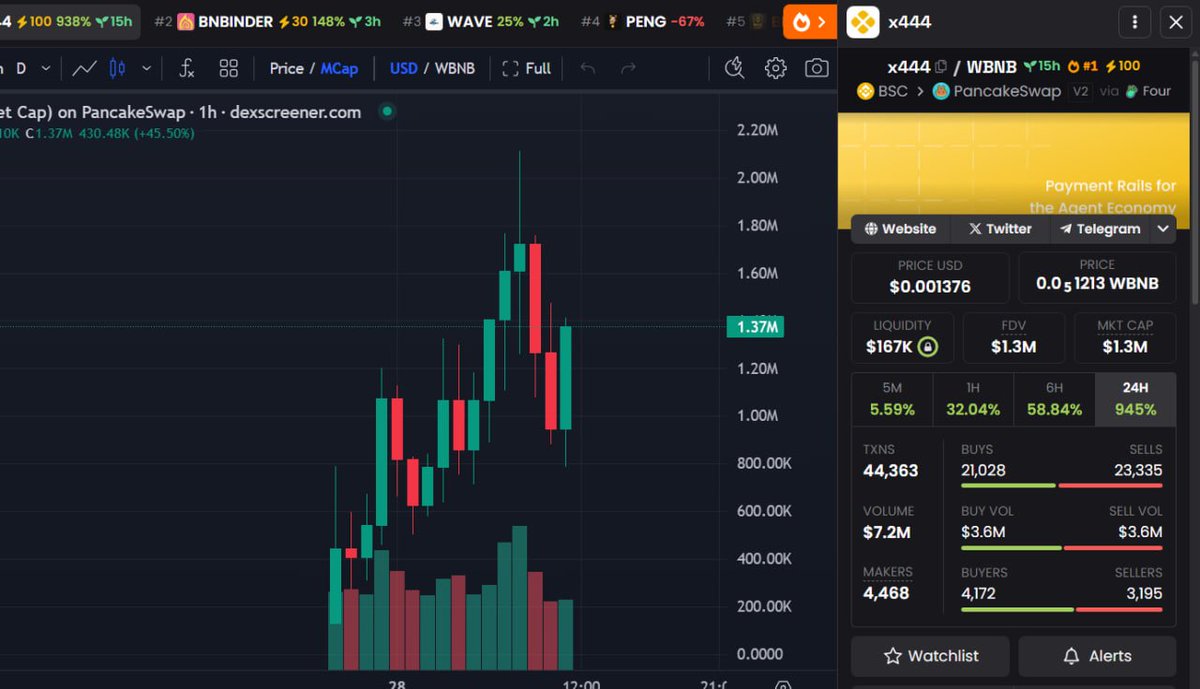
Task: Open trending token #2 BNBINDER
Action: (267, 21)
